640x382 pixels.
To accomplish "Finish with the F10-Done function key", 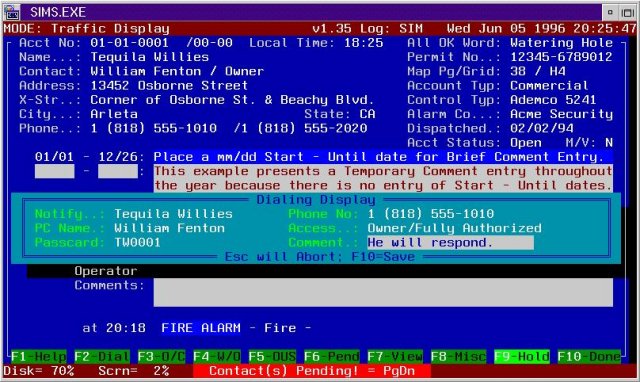I will [x=589, y=356].
